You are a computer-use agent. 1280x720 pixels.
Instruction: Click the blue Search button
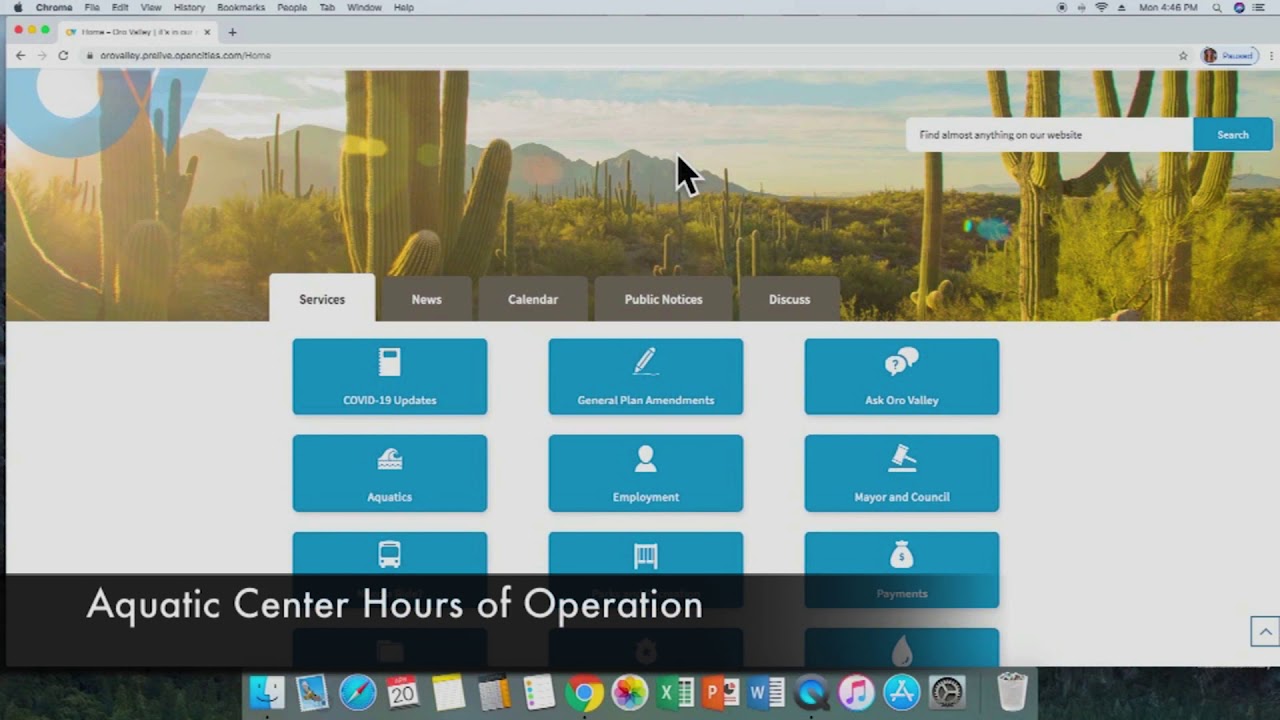click(x=1233, y=135)
